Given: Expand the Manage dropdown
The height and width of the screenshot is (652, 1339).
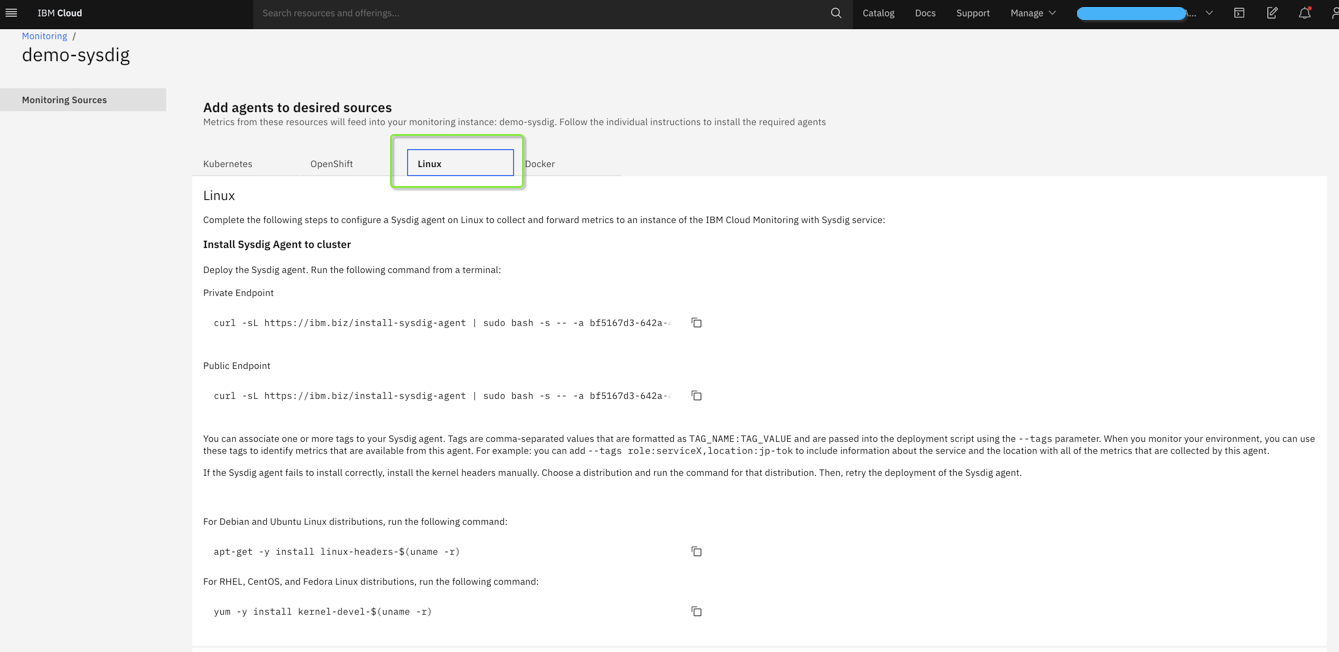Looking at the screenshot, I should [1033, 13].
